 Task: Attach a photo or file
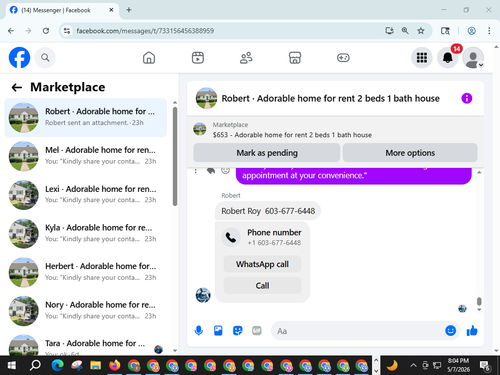coord(218,331)
